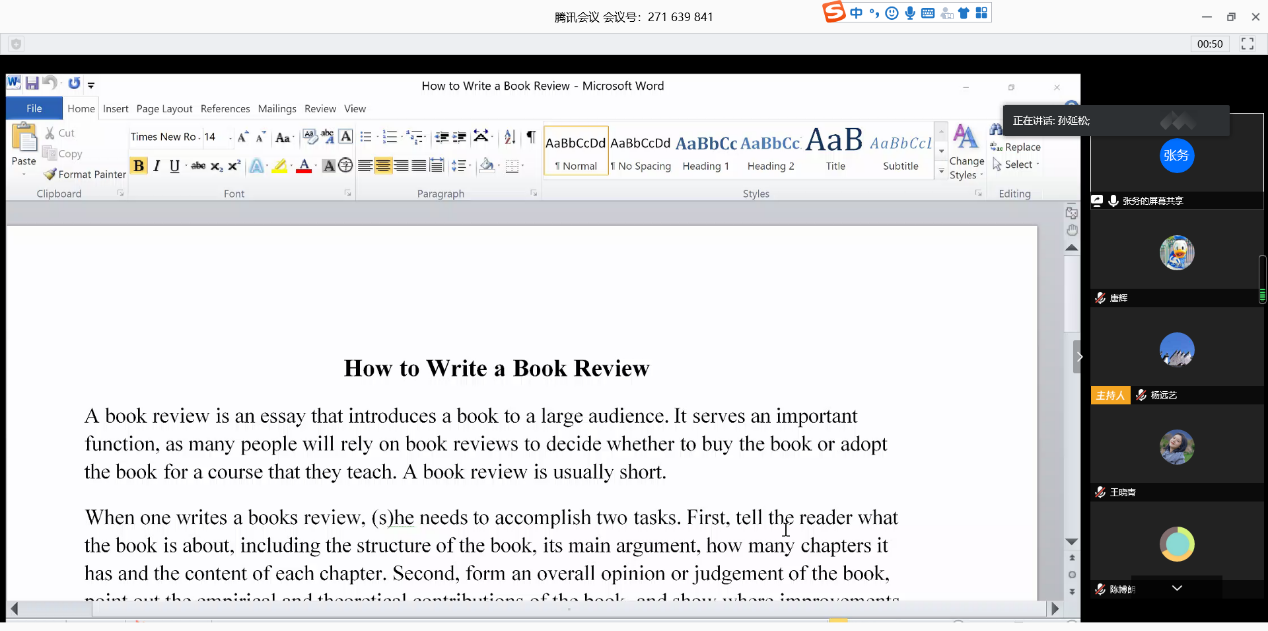Show paragraph marks with pilcrow icon
This screenshot has height=631, width=1268.
tap(531, 137)
